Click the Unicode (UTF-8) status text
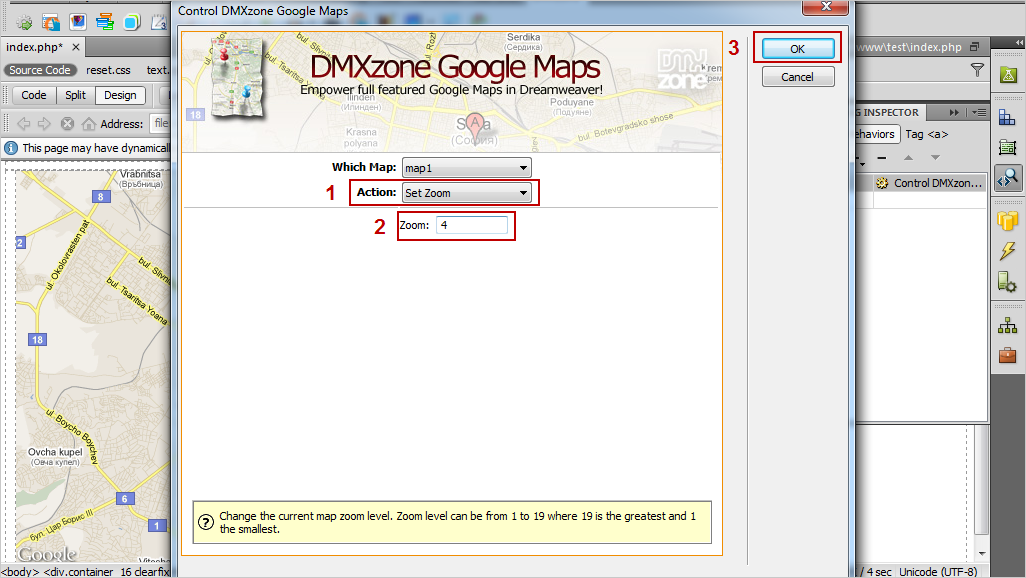The height and width of the screenshot is (578, 1026). tap(938, 571)
